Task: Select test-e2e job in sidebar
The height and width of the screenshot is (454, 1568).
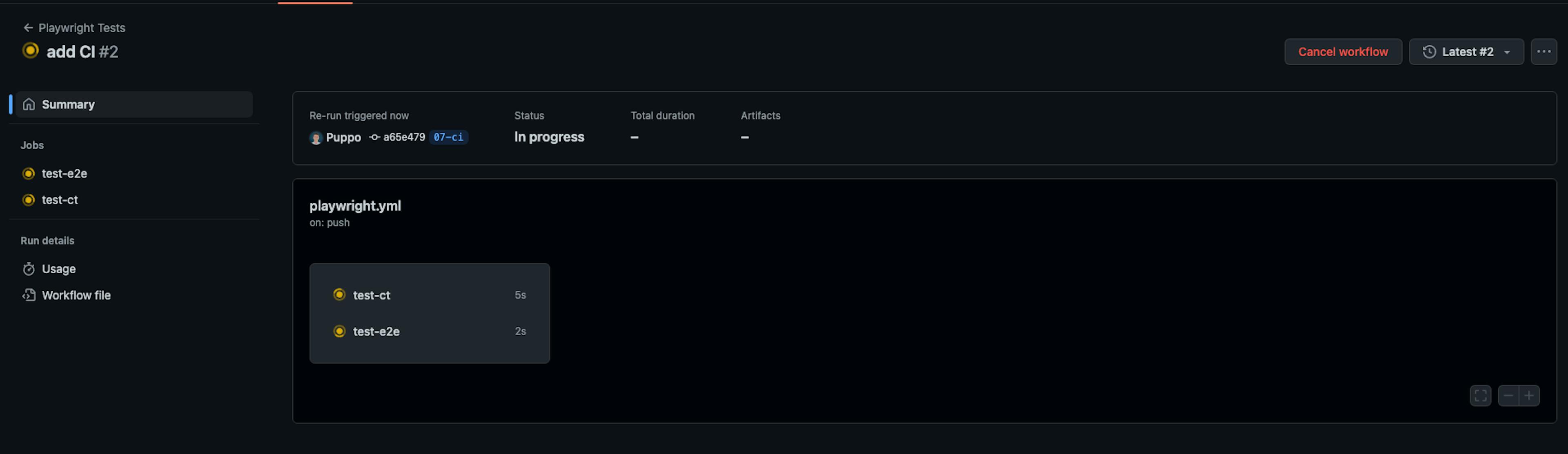Action: pos(64,174)
